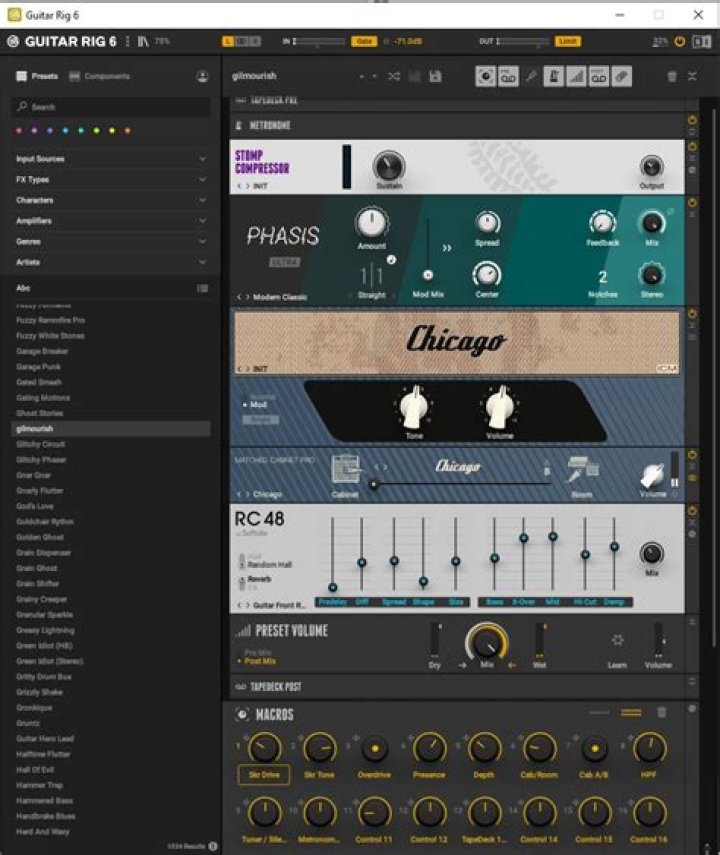Select left channel L input button
This screenshot has height=855, width=720.
[x=228, y=41]
